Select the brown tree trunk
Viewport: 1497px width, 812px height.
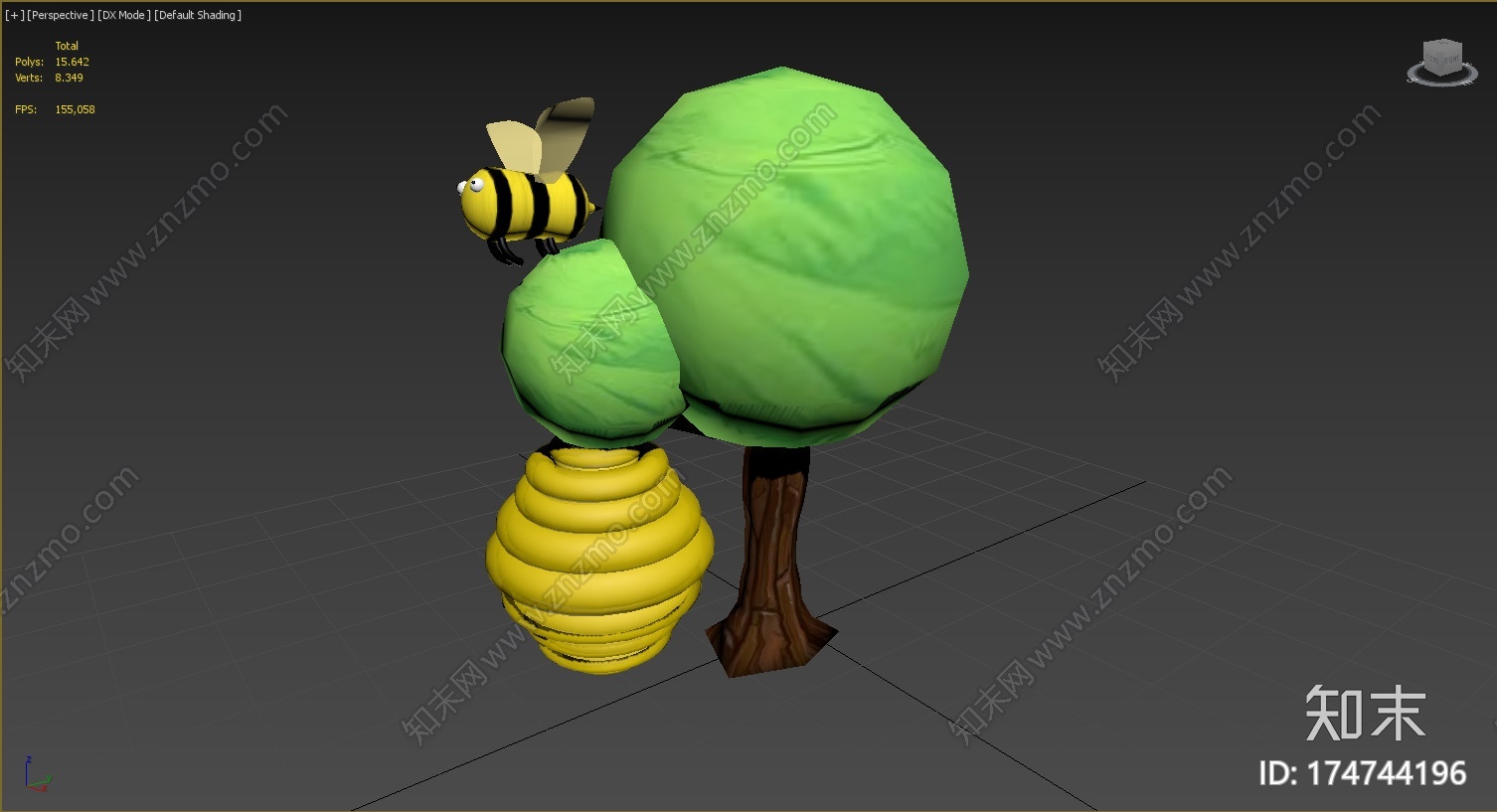tap(771, 562)
